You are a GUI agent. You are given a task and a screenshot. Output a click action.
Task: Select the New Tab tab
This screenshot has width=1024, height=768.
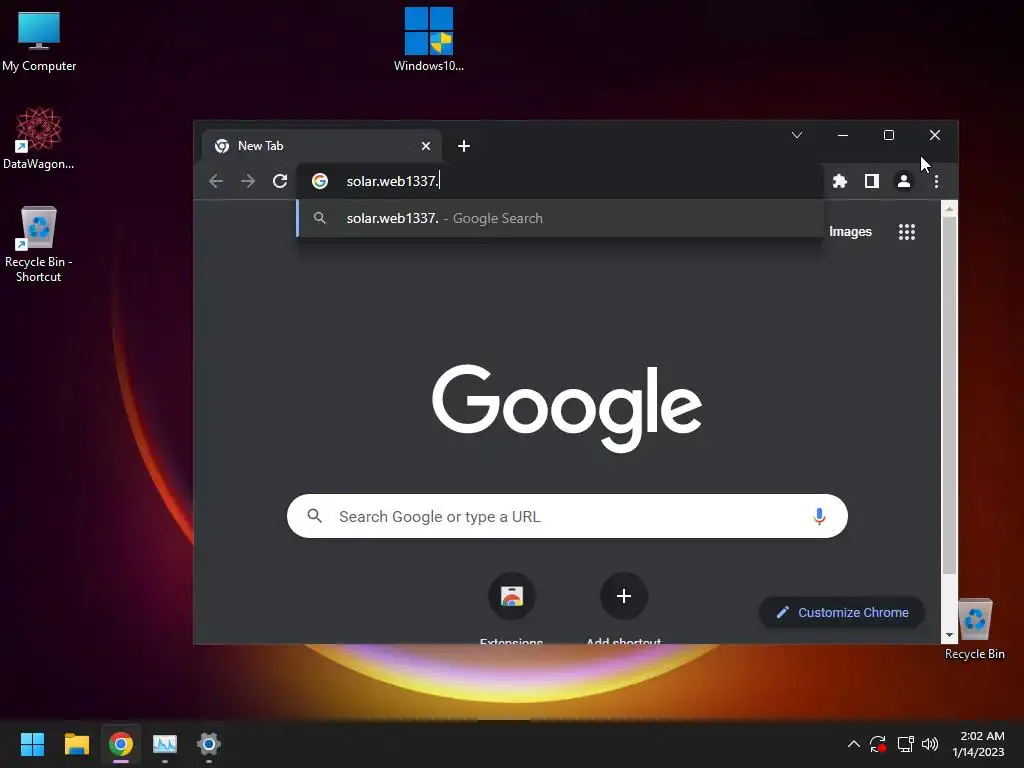coord(321,146)
